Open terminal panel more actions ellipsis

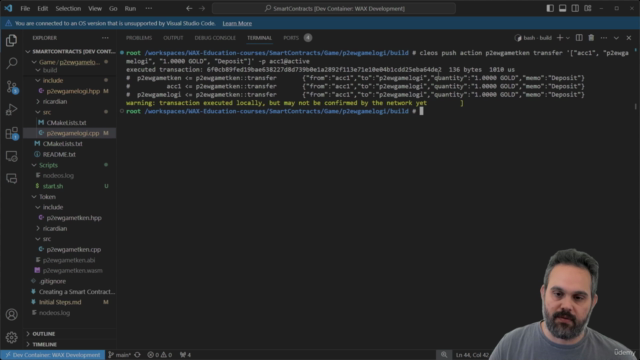click(604, 38)
